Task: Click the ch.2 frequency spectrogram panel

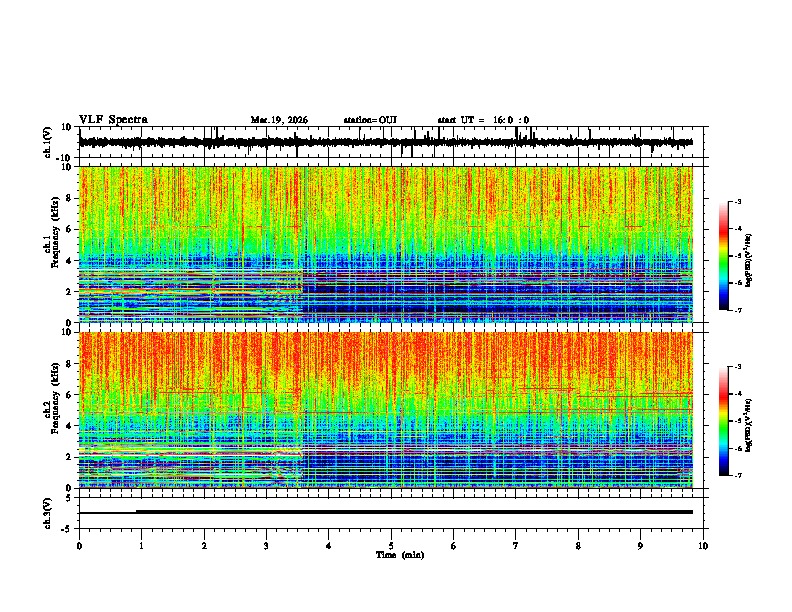Action: tap(386, 410)
